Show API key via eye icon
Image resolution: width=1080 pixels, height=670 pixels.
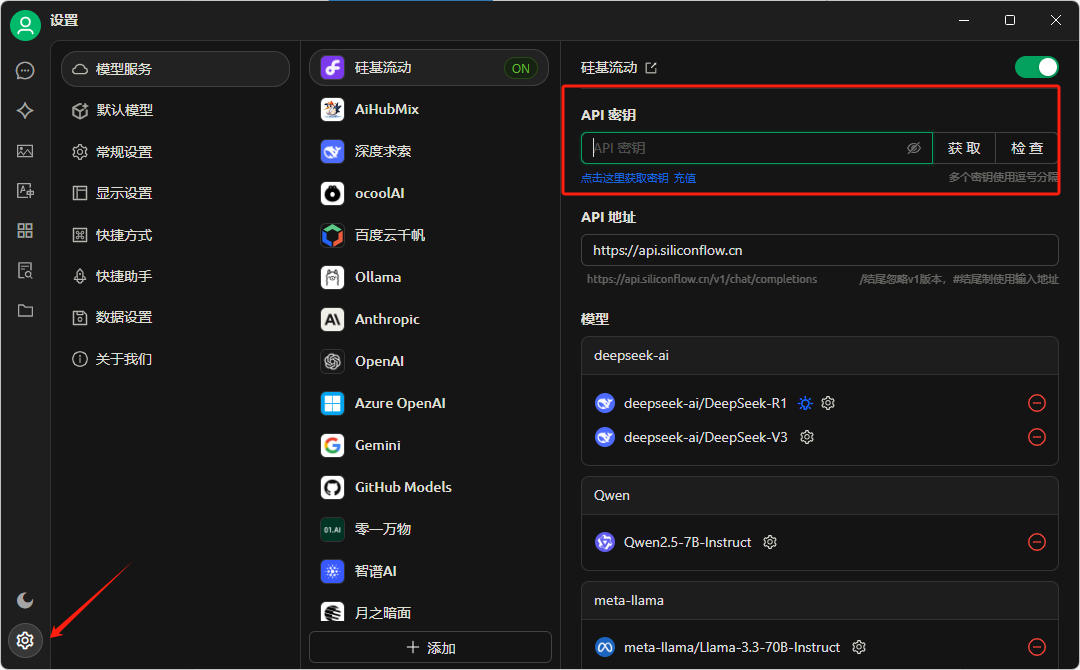coord(913,148)
